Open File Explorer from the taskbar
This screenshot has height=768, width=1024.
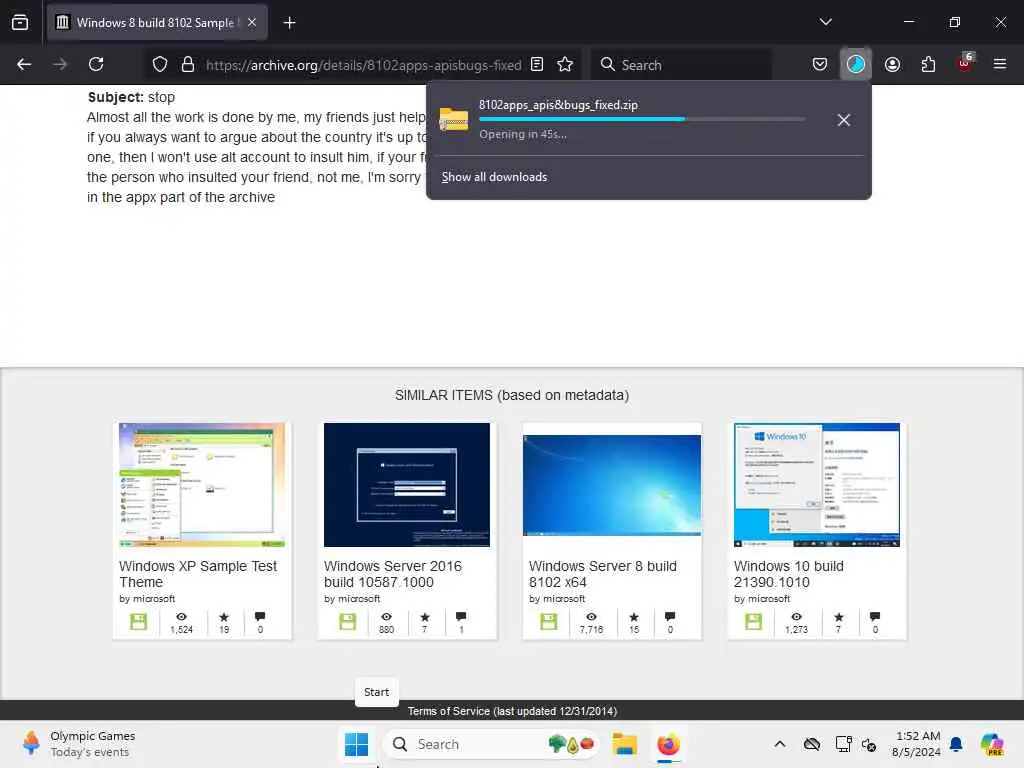(x=624, y=744)
